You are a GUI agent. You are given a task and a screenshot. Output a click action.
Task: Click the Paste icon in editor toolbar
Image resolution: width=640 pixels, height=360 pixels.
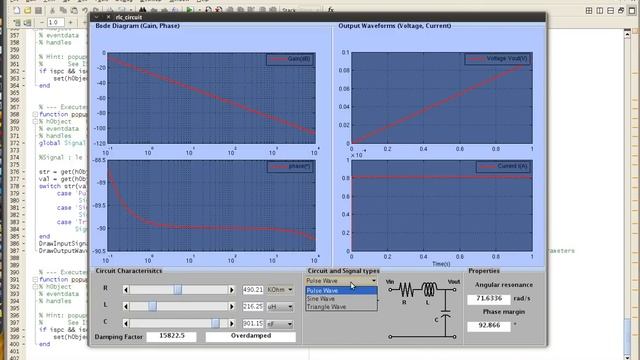[x=74, y=10]
